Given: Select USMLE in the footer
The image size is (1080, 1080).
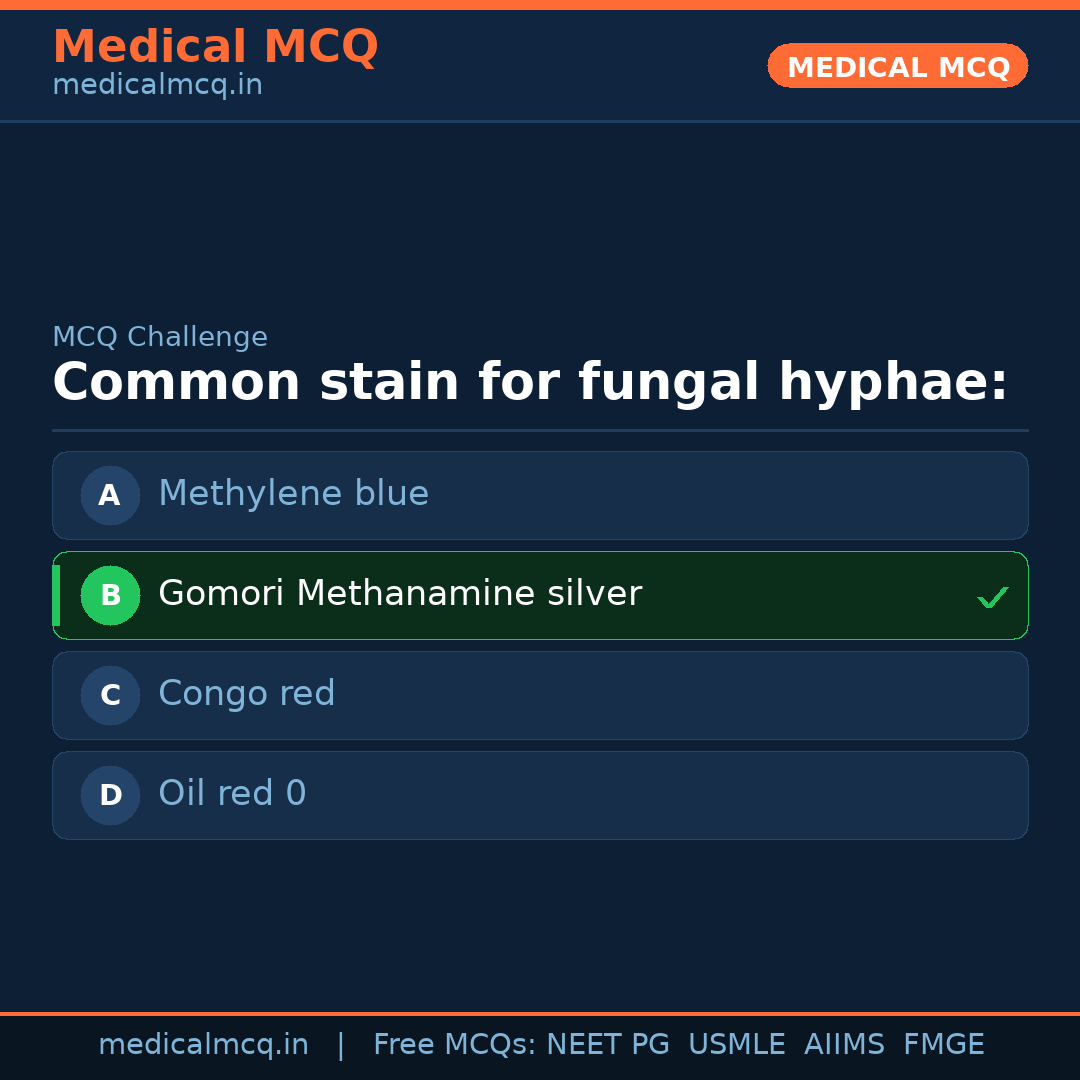Looking at the screenshot, I should 736,1045.
